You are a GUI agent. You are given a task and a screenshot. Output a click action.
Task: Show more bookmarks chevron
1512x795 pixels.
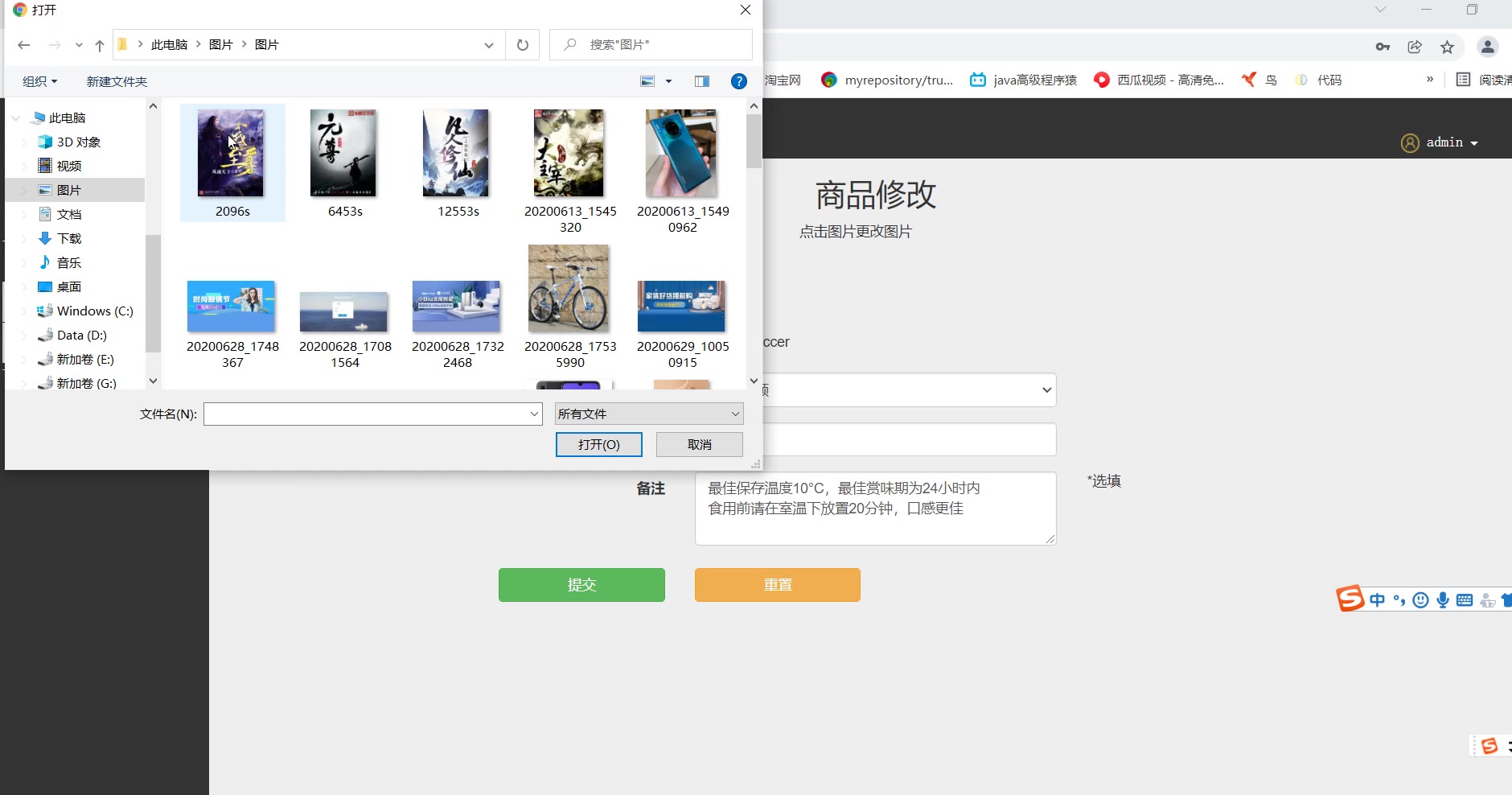point(1429,80)
